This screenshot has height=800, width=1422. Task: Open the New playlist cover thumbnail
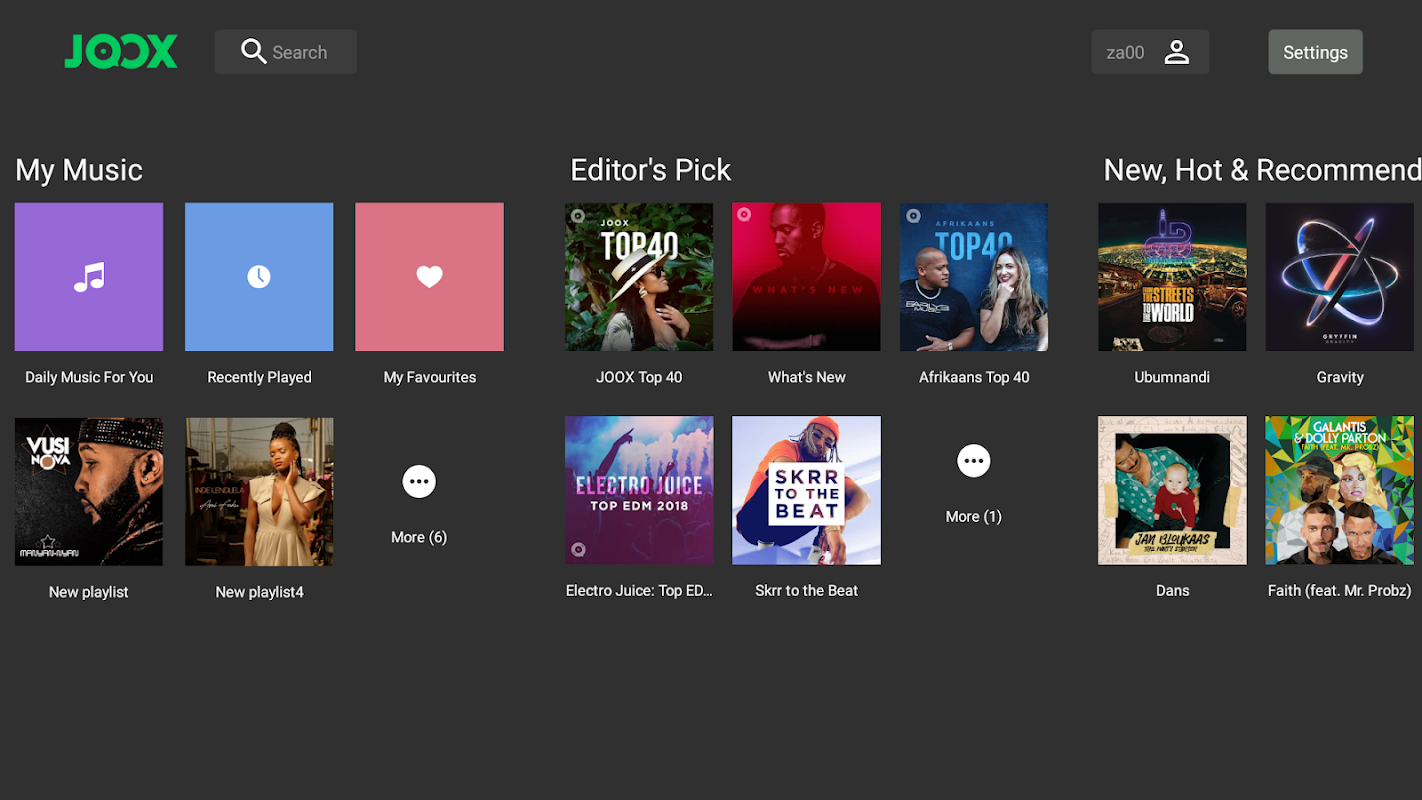(x=89, y=492)
